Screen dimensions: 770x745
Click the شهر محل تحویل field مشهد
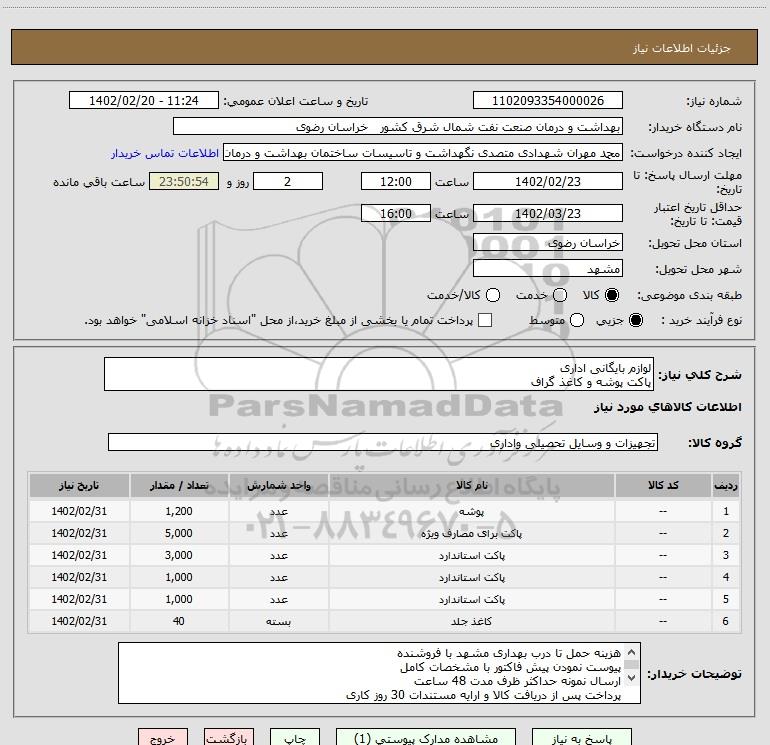548,268
